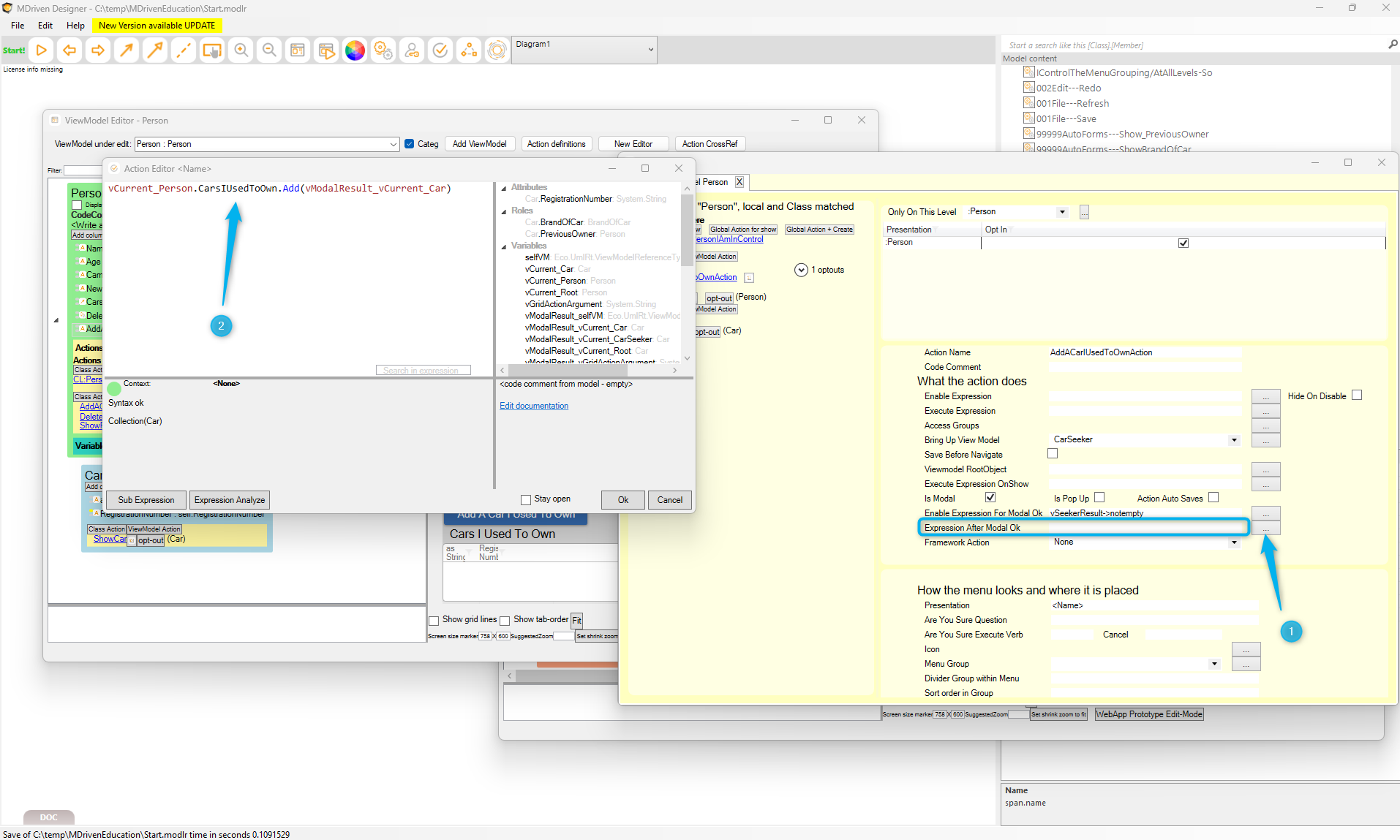Click the orange back arrow icon
The width and height of the screenshot is (1400, 840).
(x=69, y=50)
